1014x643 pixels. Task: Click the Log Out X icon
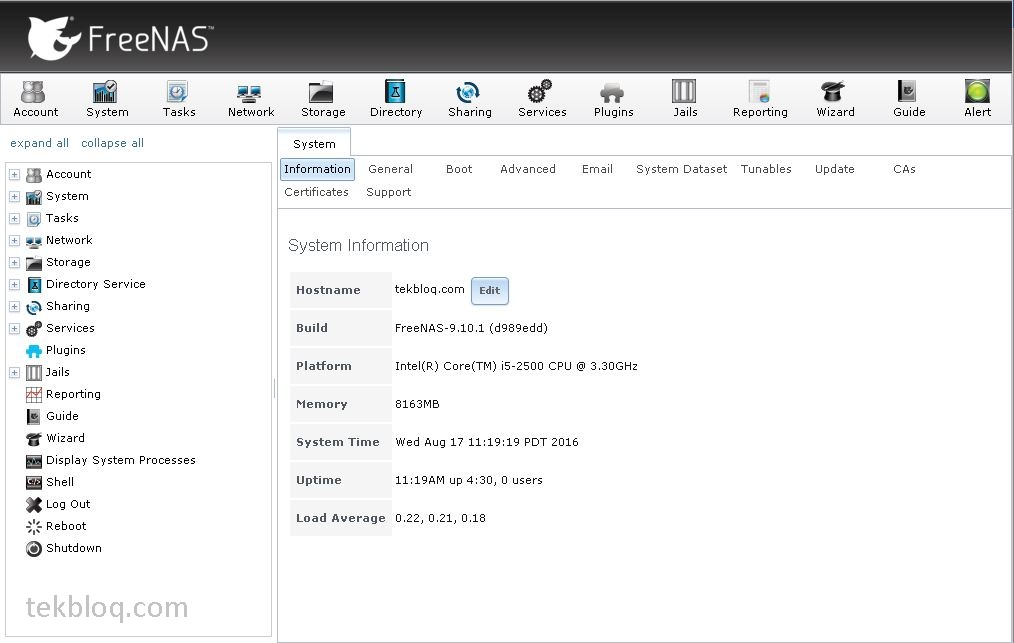pyautogui.click(x=34, y=505)
